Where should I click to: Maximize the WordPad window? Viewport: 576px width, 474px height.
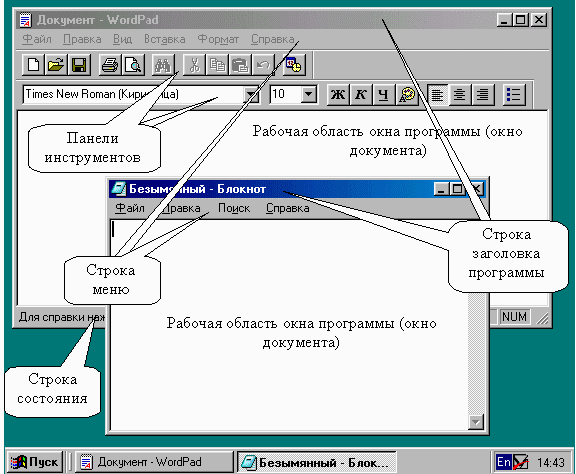521,20
